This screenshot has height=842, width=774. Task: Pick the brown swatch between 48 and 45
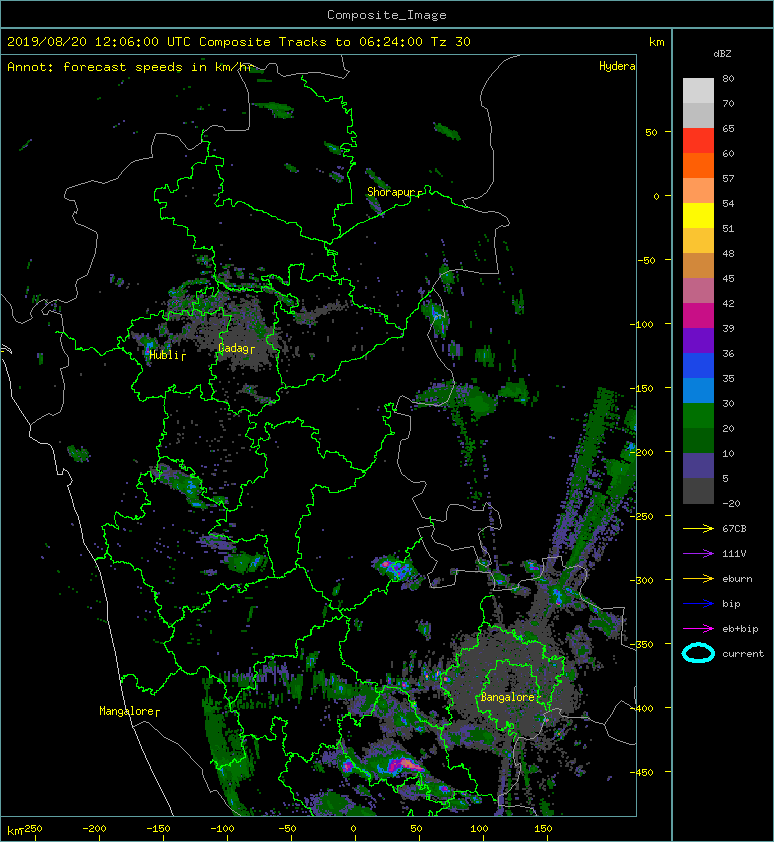698,265
